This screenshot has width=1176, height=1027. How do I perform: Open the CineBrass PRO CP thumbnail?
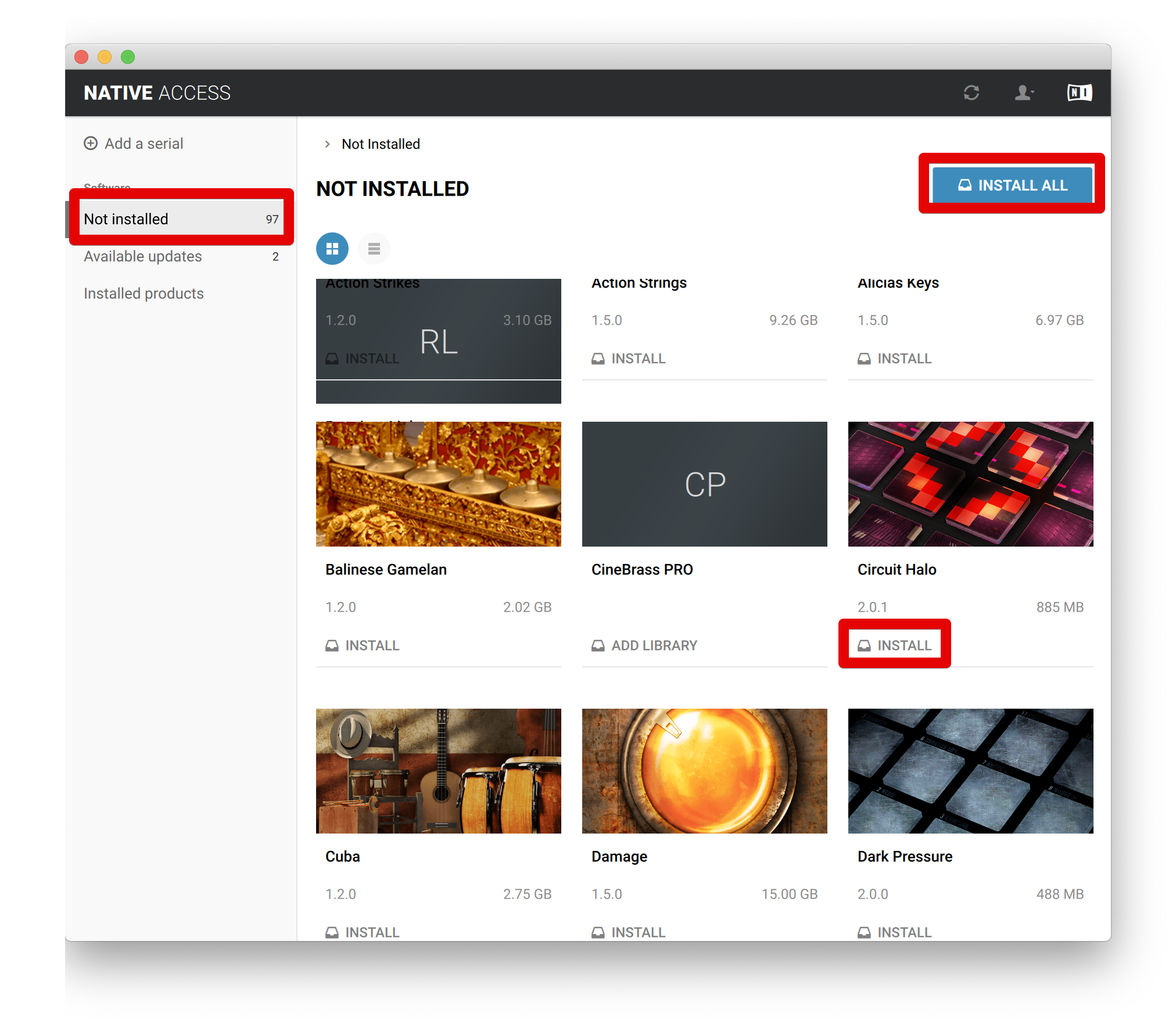705,484
